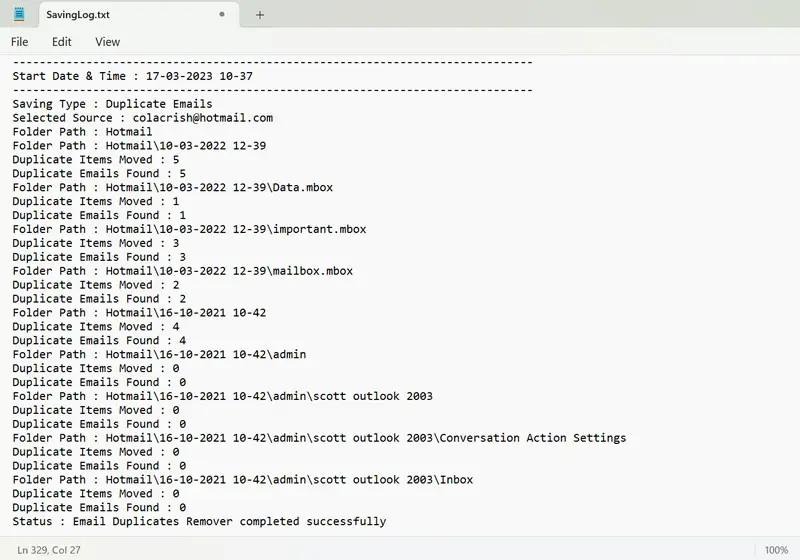Click the Duplicate Items Moved : 4 line
Image resolution: width=800 pixels, height=560 pixels.
[95, 327]
